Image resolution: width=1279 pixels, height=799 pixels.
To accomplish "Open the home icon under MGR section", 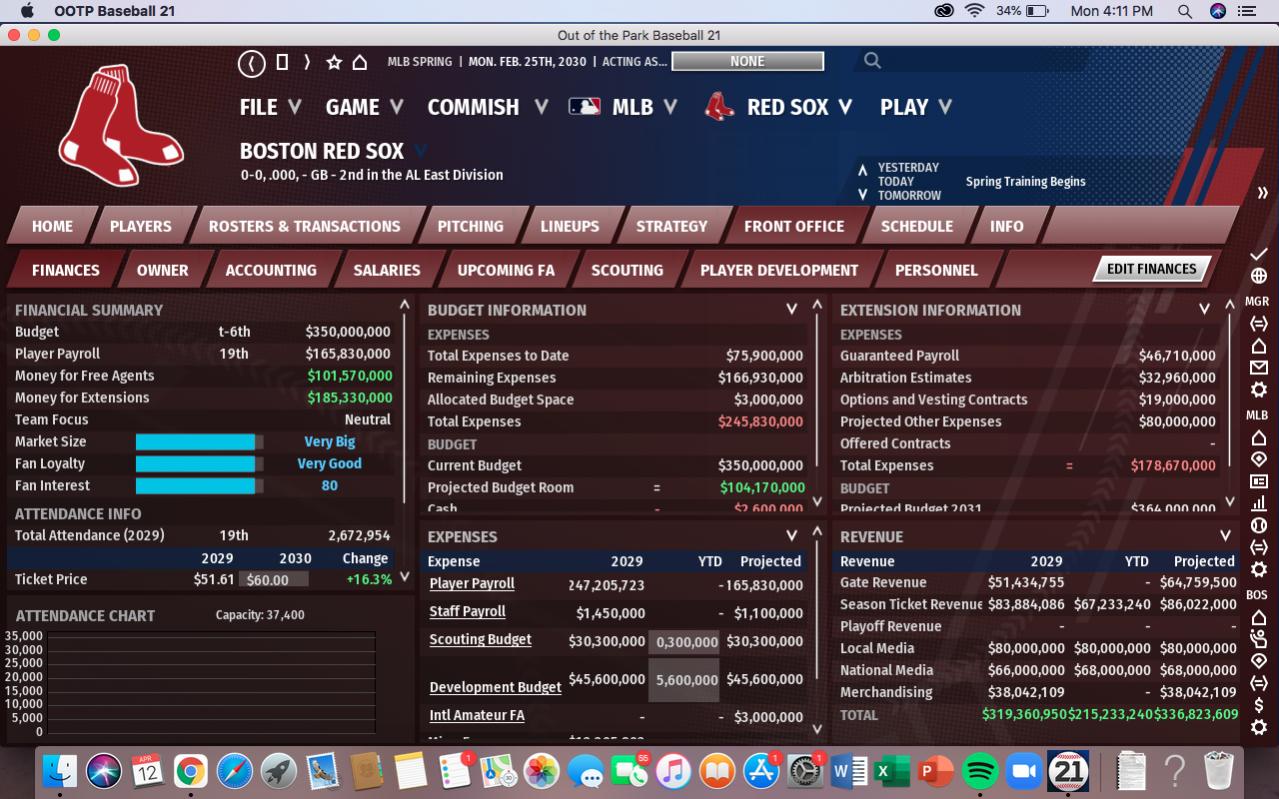I will pyautogui.click(x=1259, y=346).
